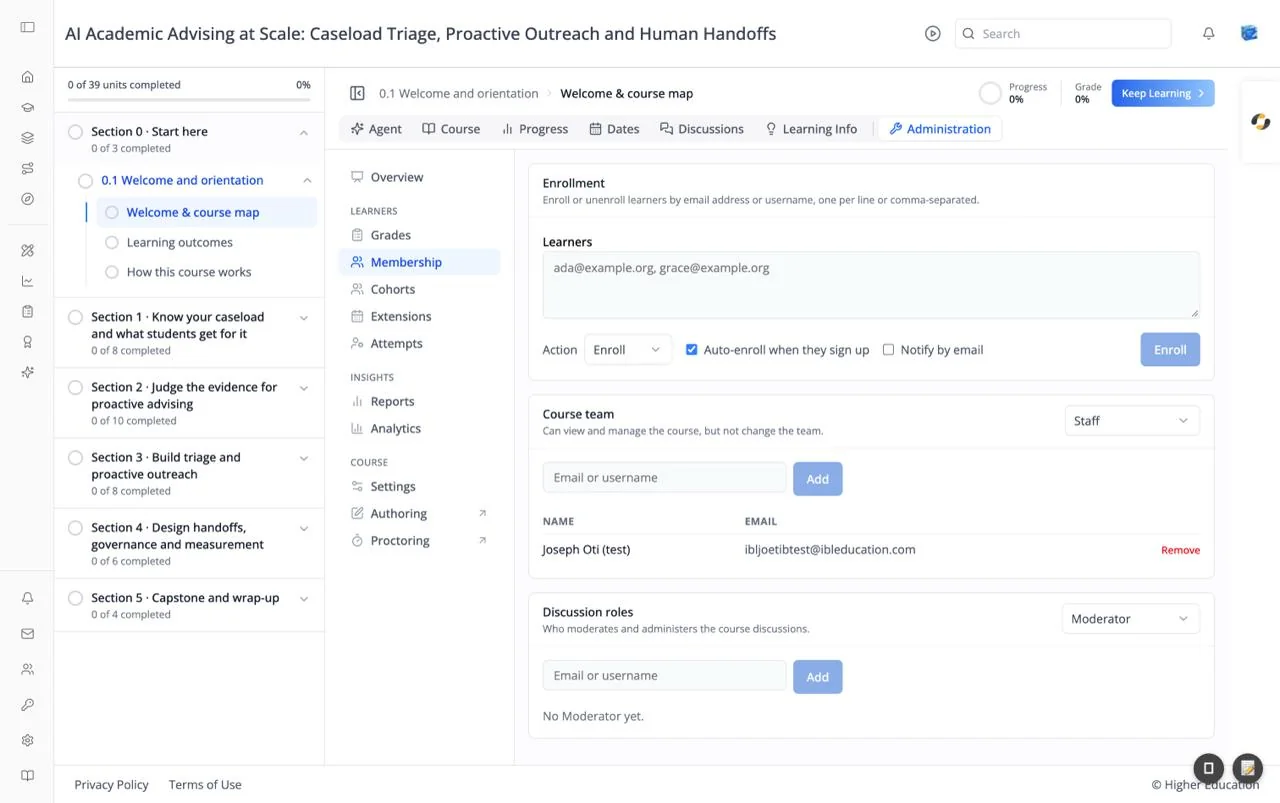Open Learning outcomes unit in outline

click(180, 242)
